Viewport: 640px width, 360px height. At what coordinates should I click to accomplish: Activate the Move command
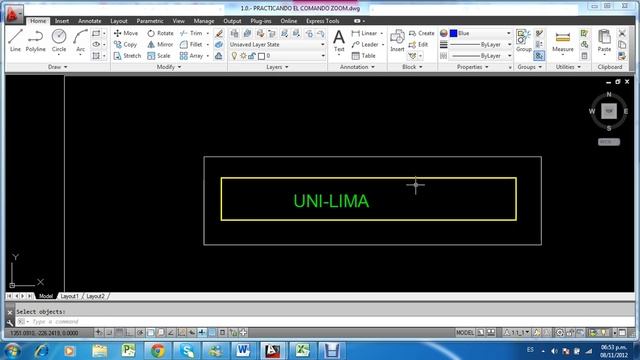tap(126, 33)
